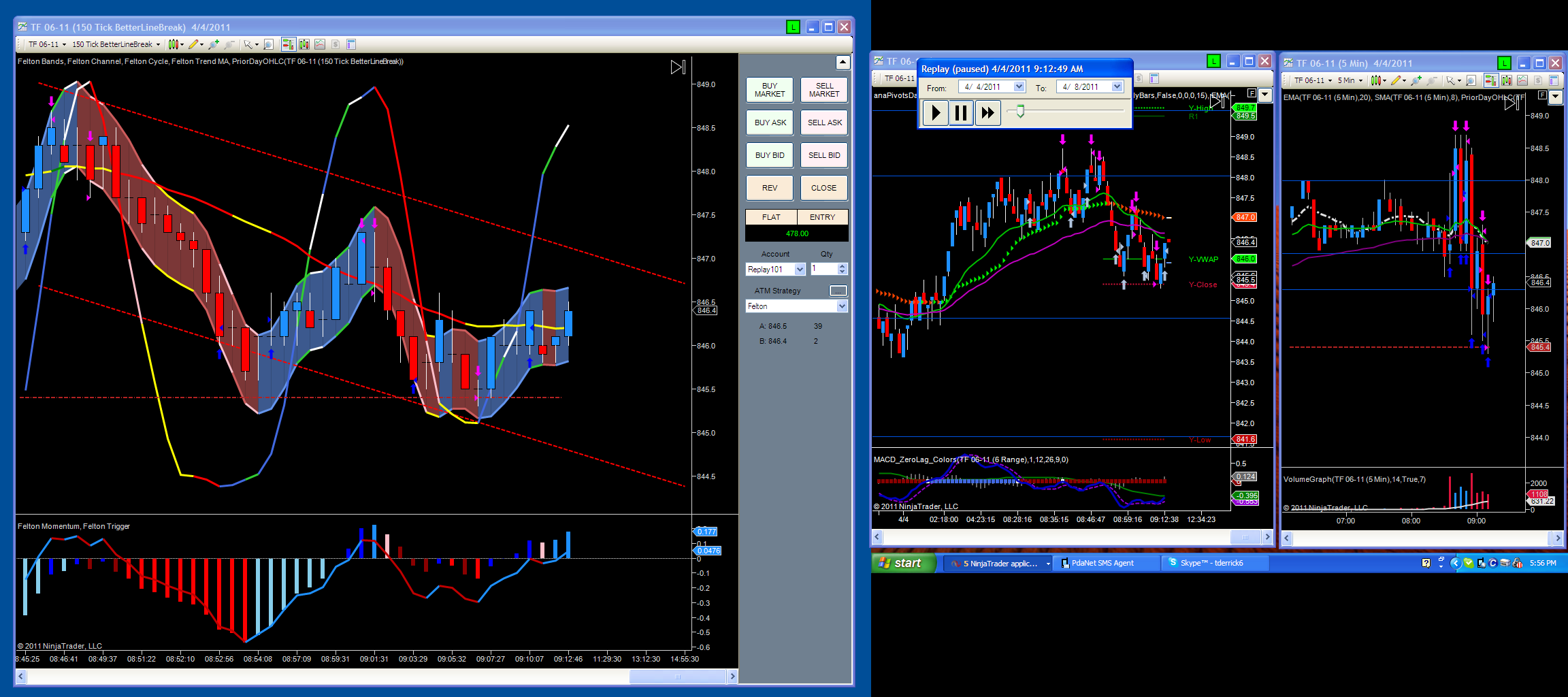Open the ATM Strategy Felton dropdown
This screenshot has width=1568, height=697.
(797, 306)
